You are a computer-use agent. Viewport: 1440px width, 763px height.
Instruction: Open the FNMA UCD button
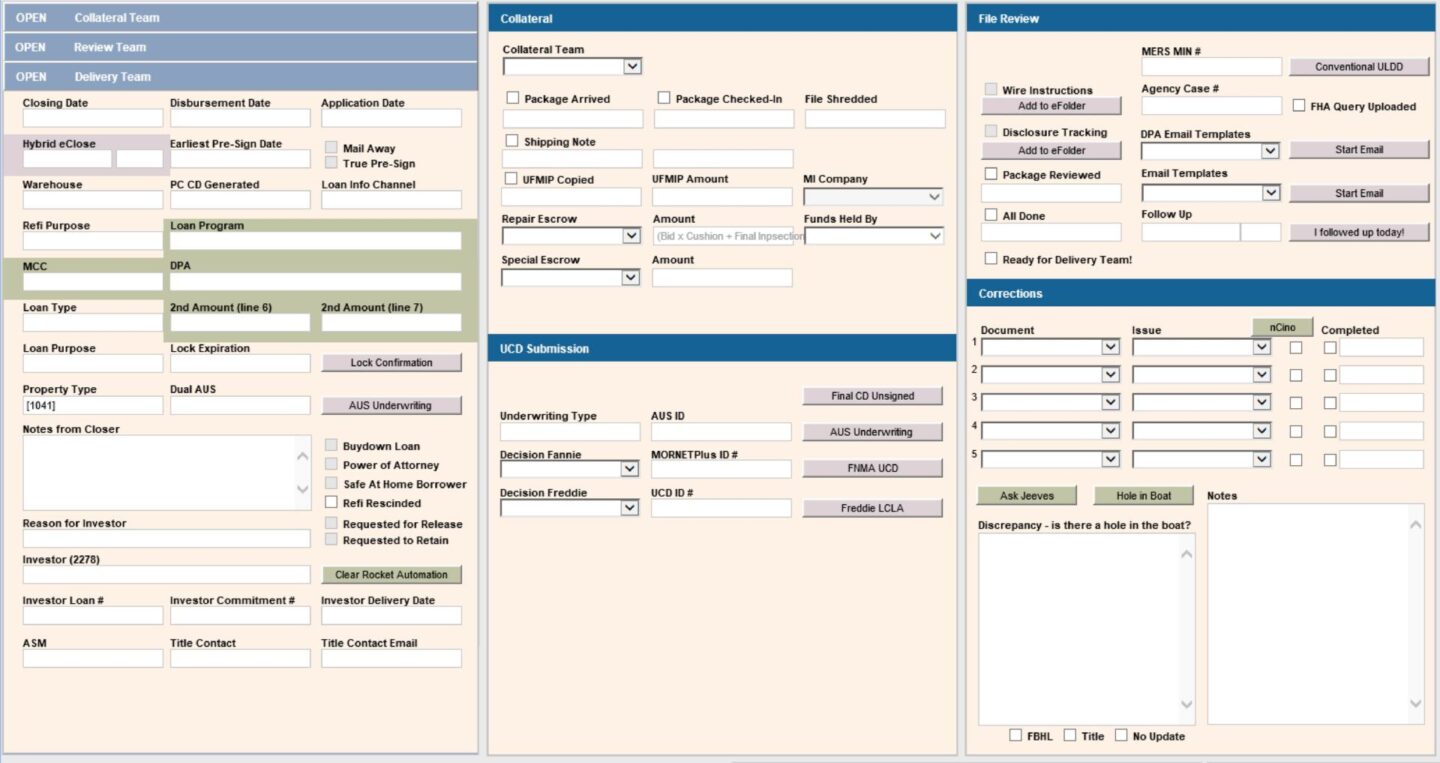pyautogui.click(x=872, y=469)
